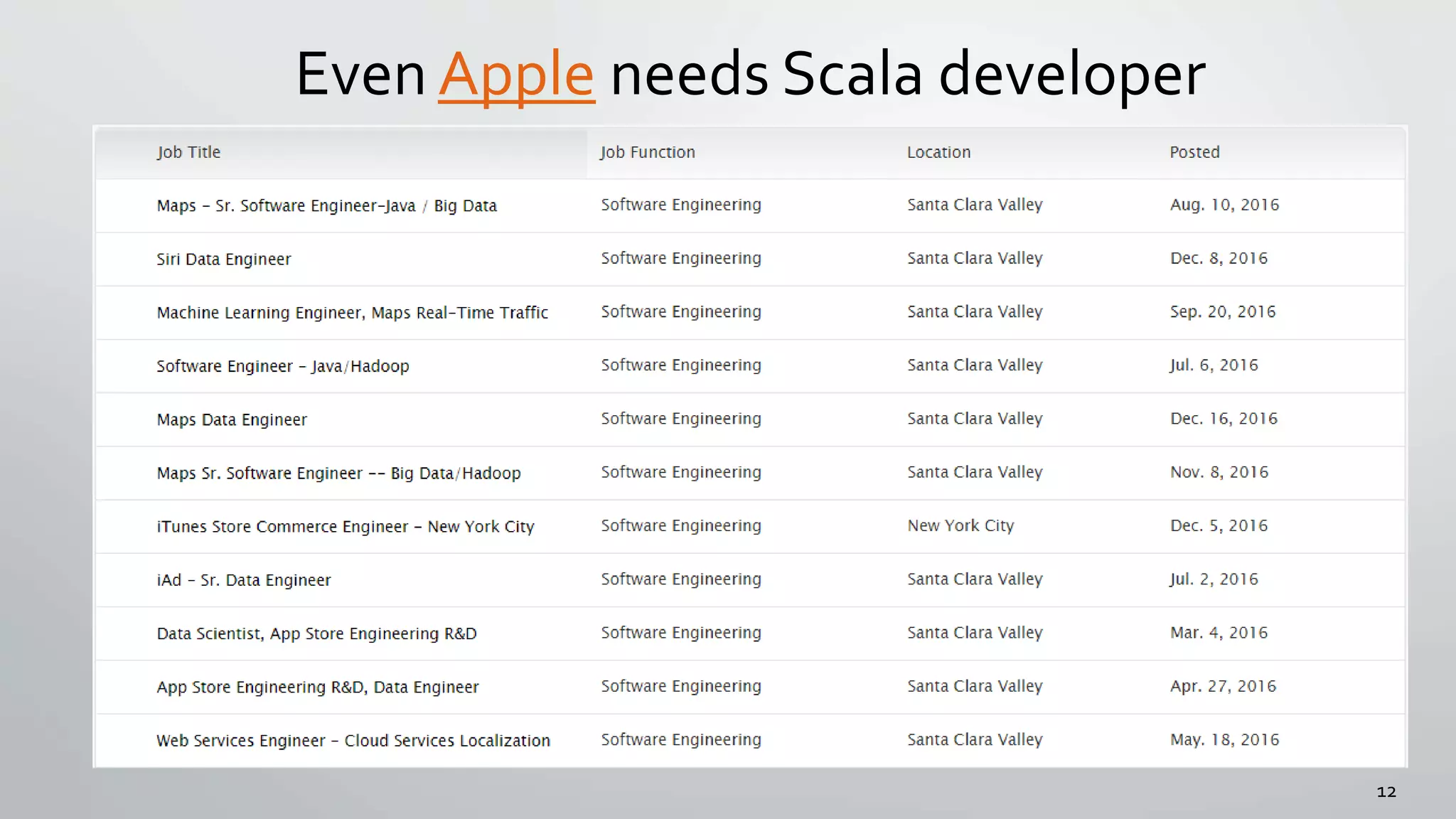
Task: Click the Dec. 5, 2016 posted date
Action: coord(1219,525)
